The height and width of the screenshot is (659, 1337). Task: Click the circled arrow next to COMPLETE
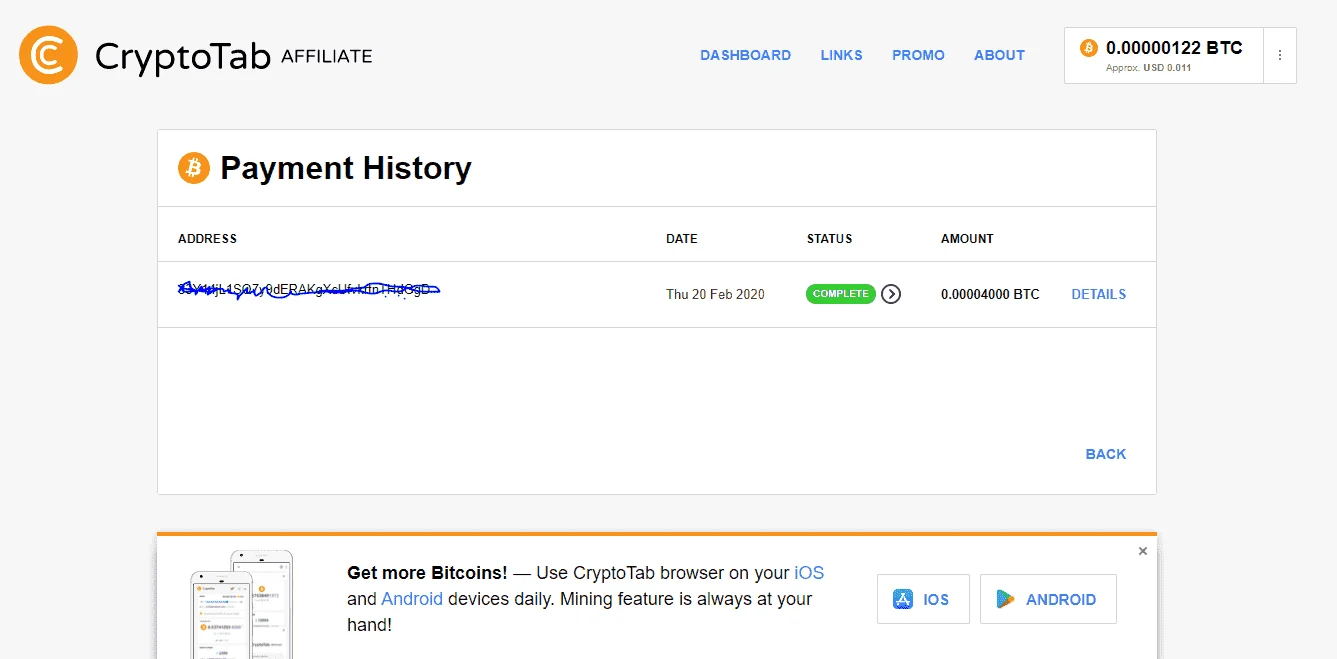click(x=891, y=294)
